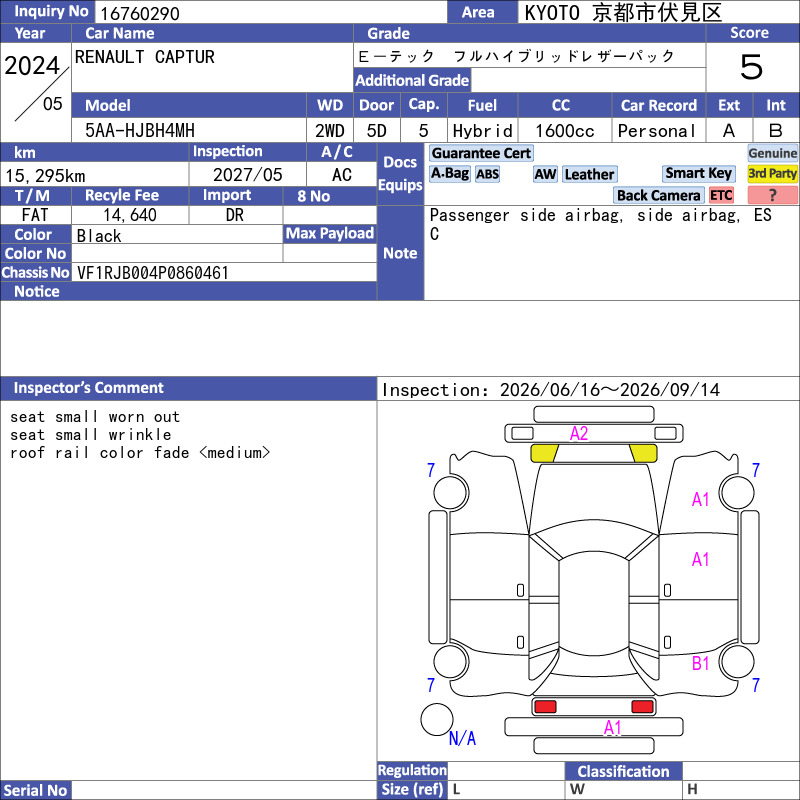Click the Leather equipment badge
Screen dimensions: 800x800
coord(590,174)
